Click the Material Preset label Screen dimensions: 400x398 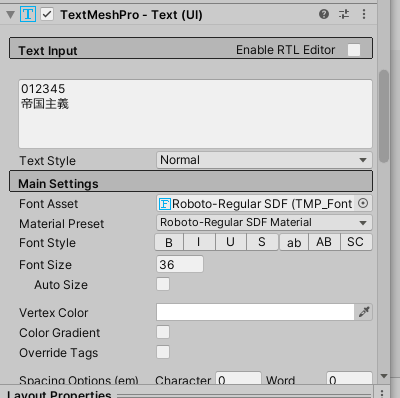click(x=62, y=224)
